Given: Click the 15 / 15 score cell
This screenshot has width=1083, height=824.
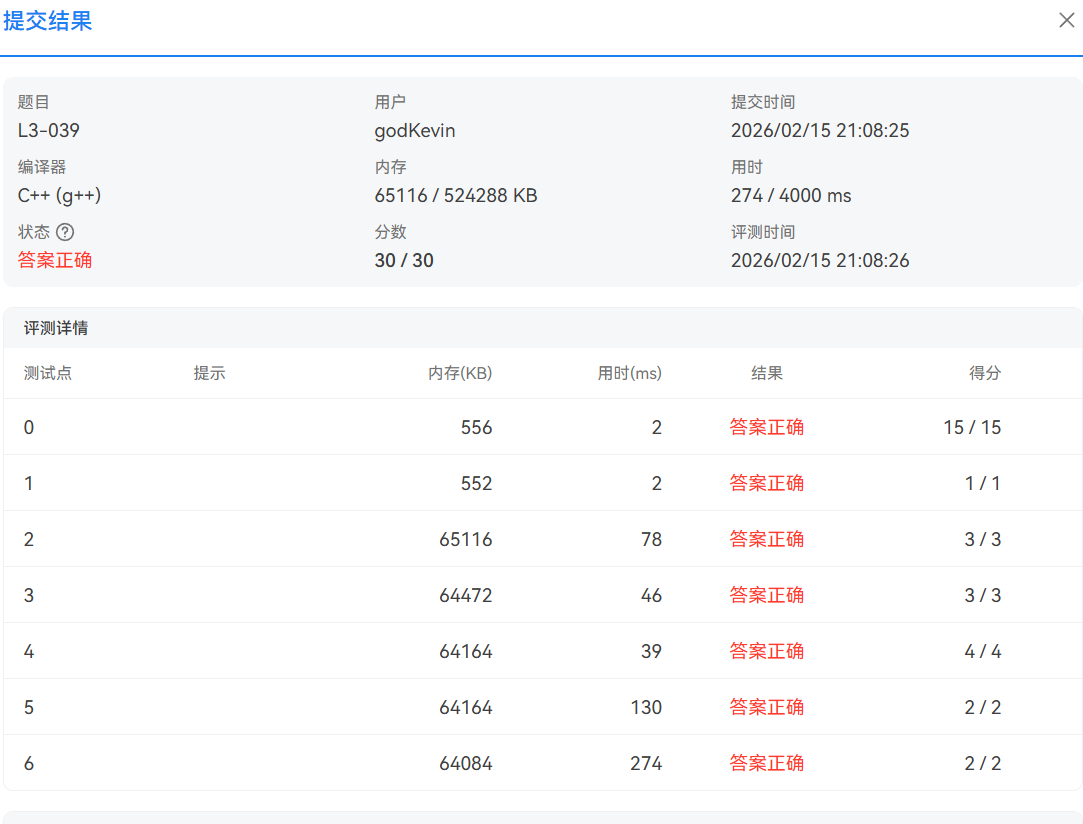Looking at the screenshot, I should (972, 428).
